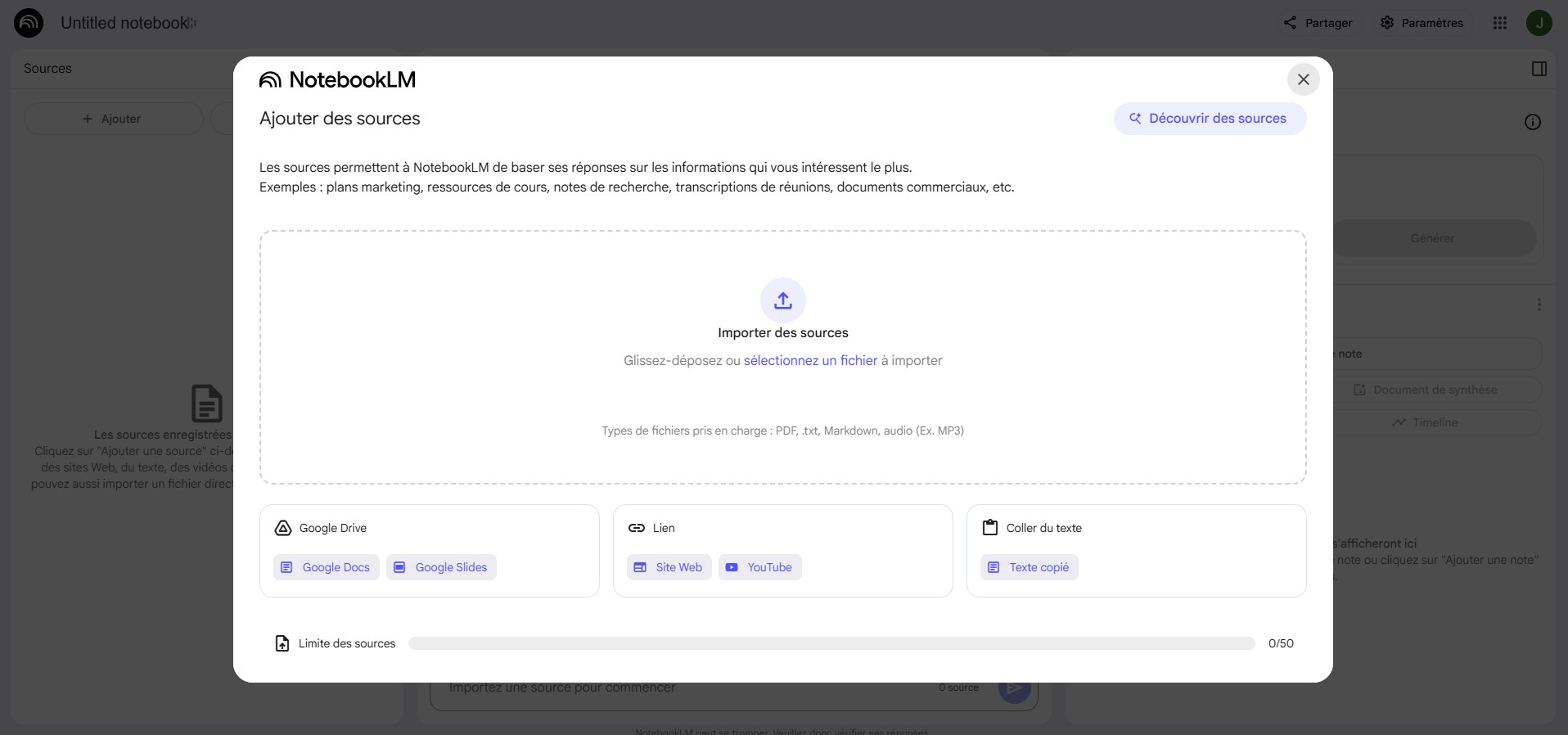1568x735 pixels.
Task: Click the Coller du texte clipboard icon
Action: coord(990,528)
